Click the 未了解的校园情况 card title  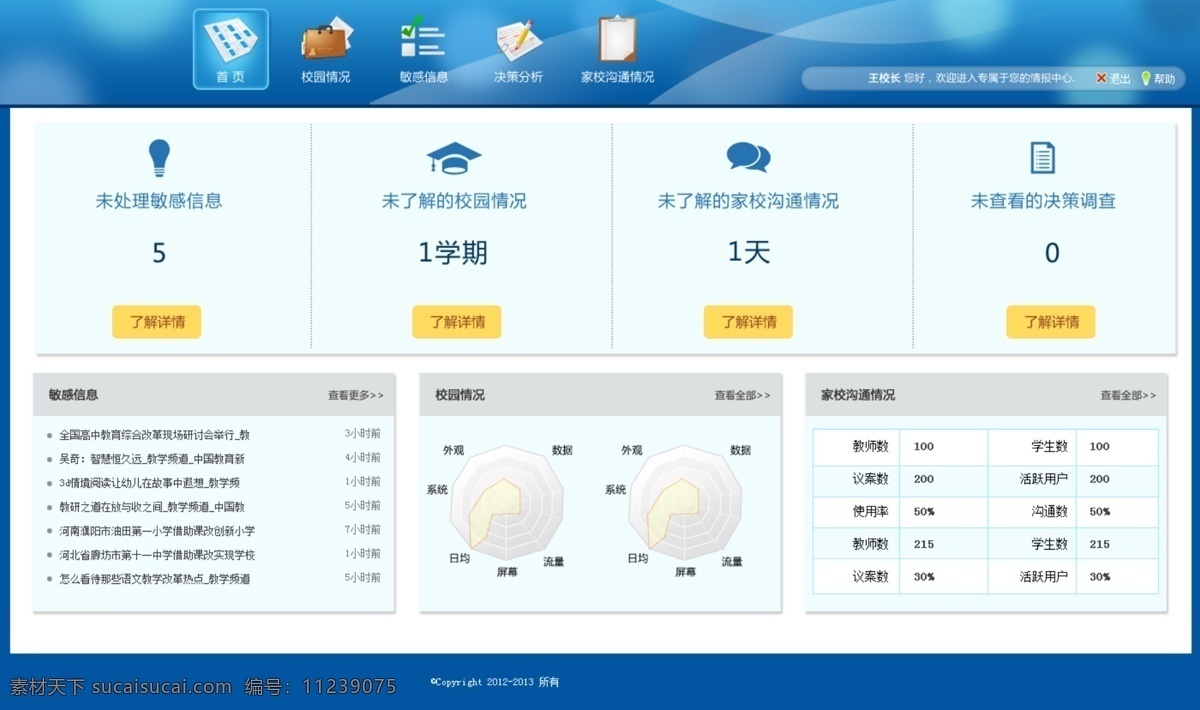[454, 201]
